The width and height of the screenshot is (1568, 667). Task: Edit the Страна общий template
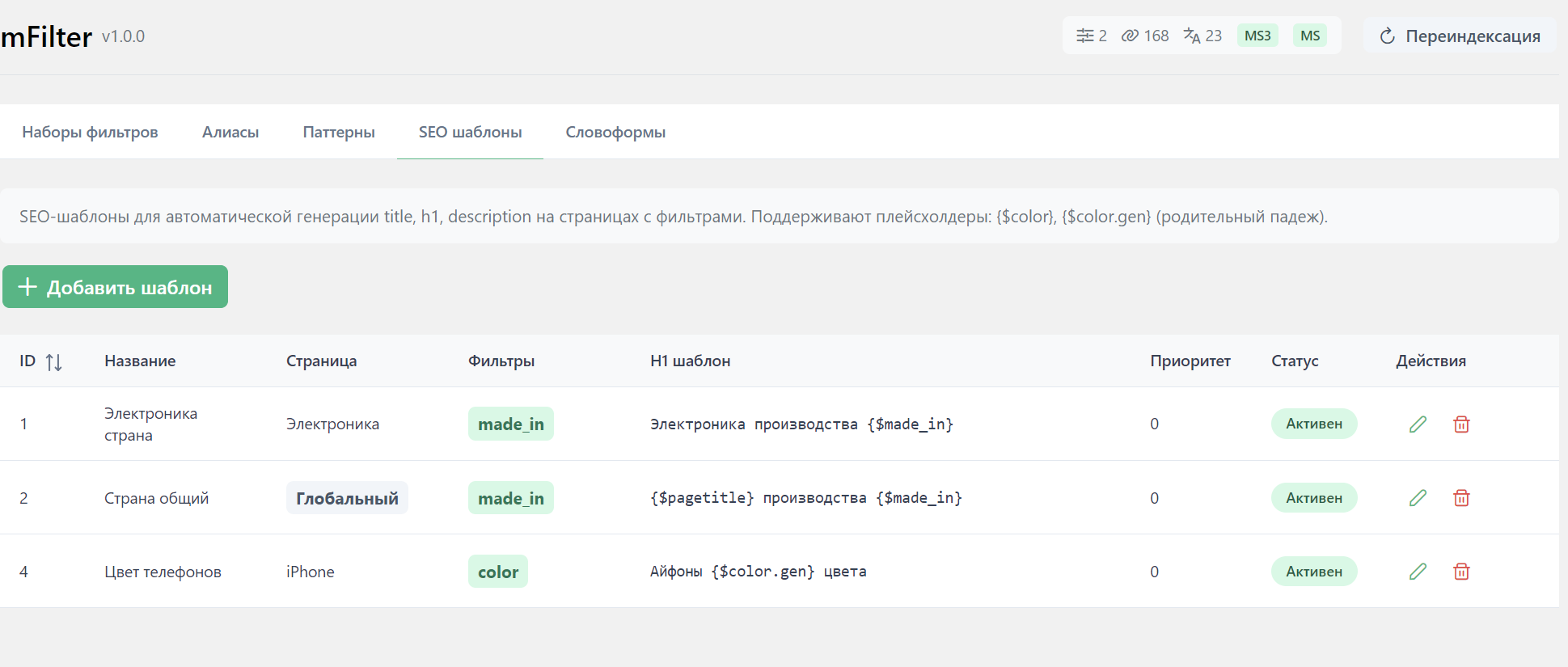(1418, 498)
